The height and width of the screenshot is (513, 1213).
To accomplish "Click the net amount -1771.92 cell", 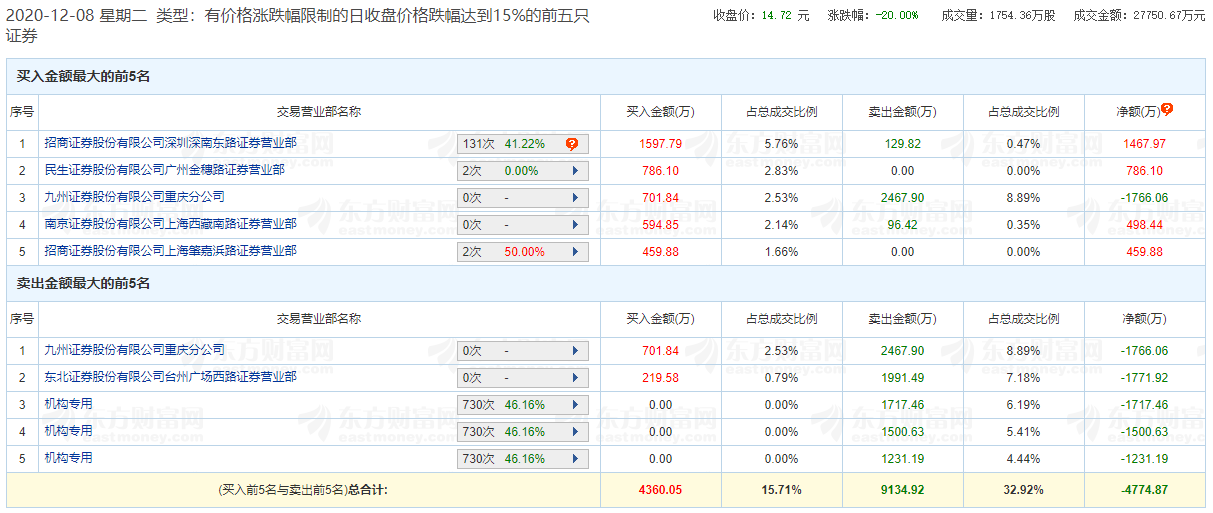I will (1146, 378).
